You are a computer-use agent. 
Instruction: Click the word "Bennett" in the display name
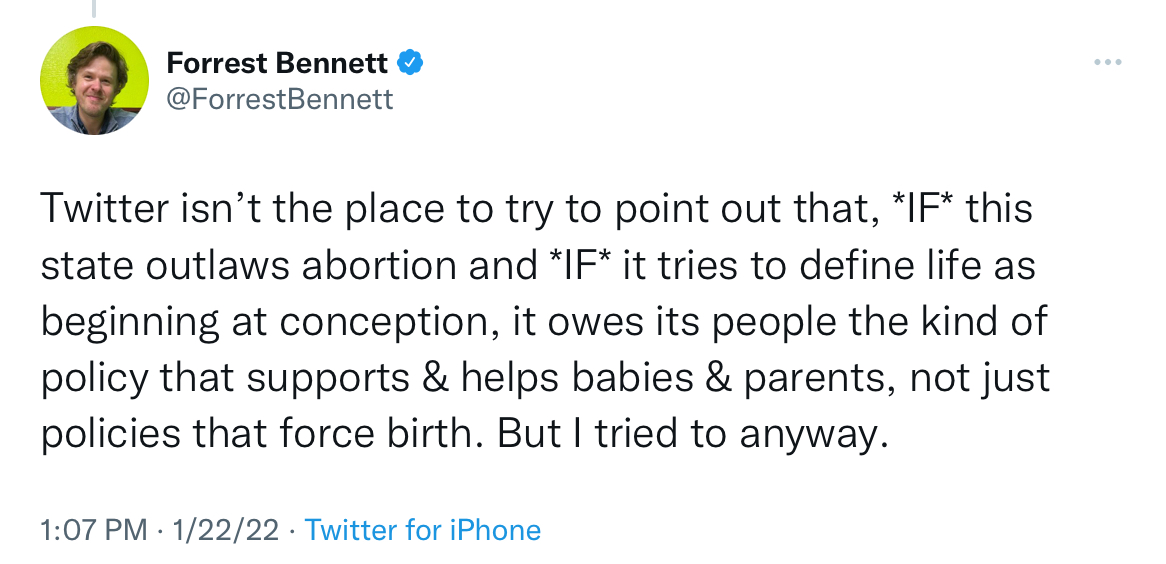[339, 64]
